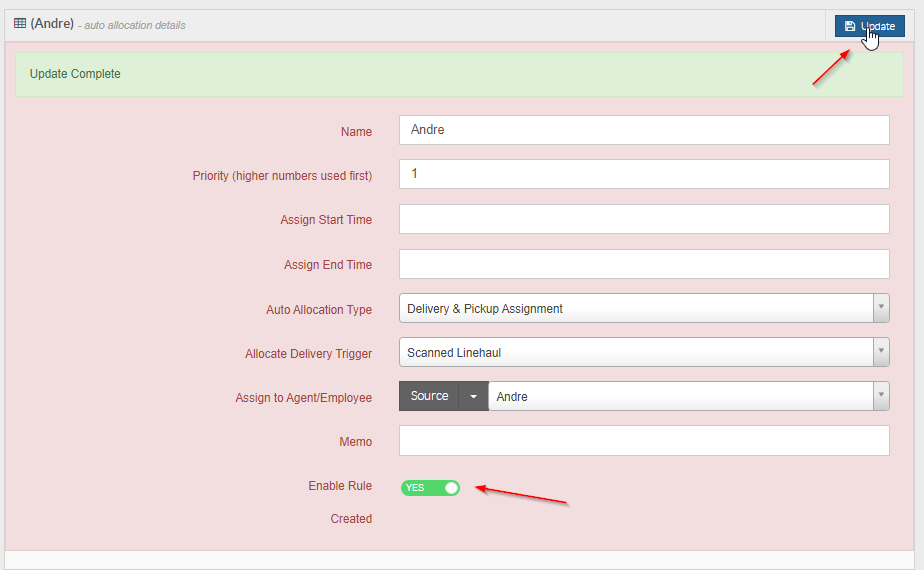Focus the Assign End Time field

coord(644,263)
